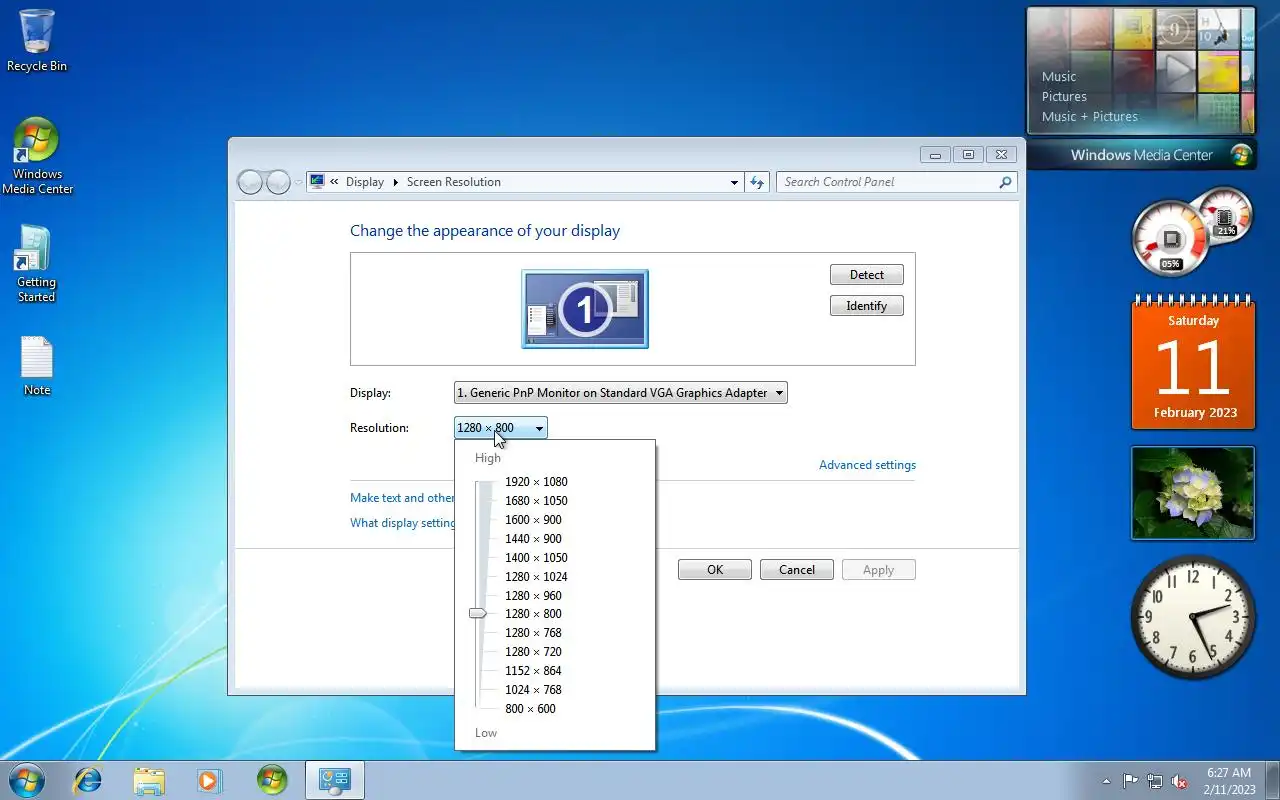Click the Identify button

point(867,306)
